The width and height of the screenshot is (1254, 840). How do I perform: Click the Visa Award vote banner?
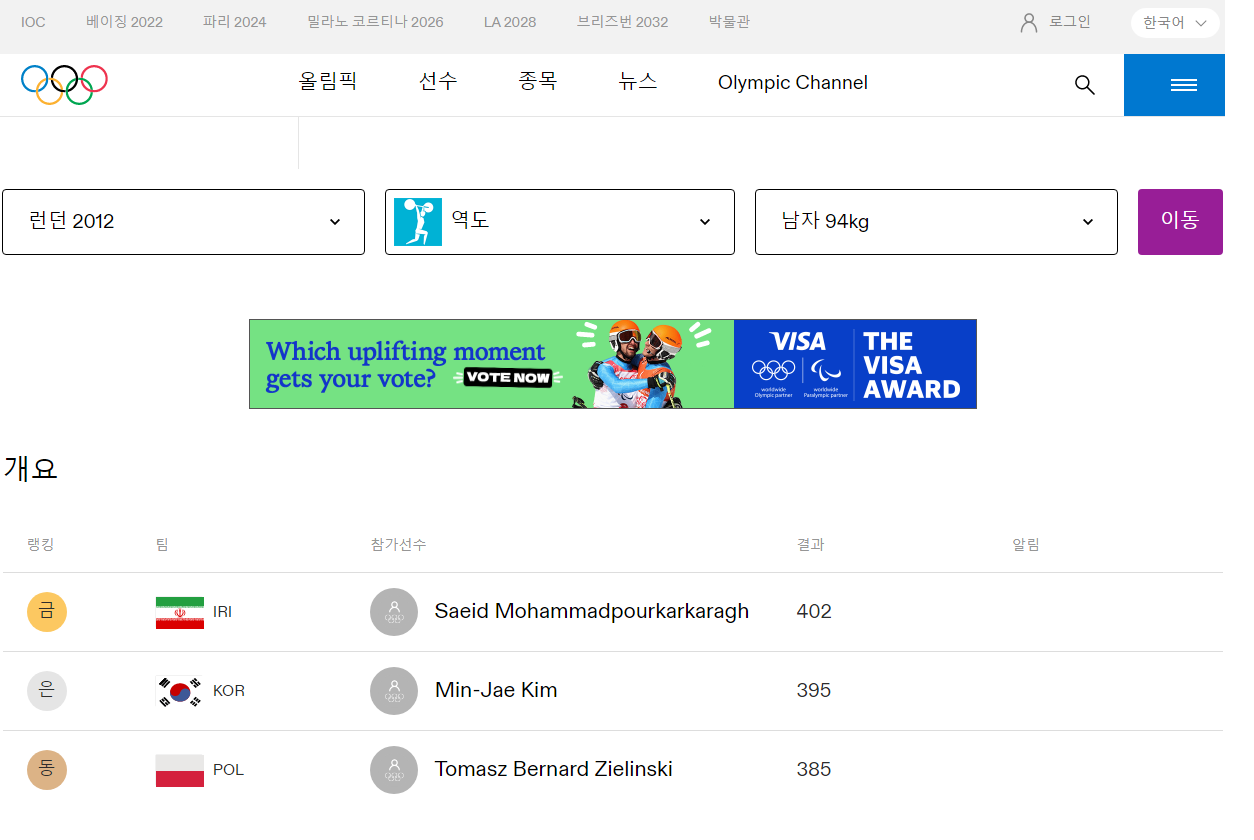pyautogui.click(x=613, y=364)
